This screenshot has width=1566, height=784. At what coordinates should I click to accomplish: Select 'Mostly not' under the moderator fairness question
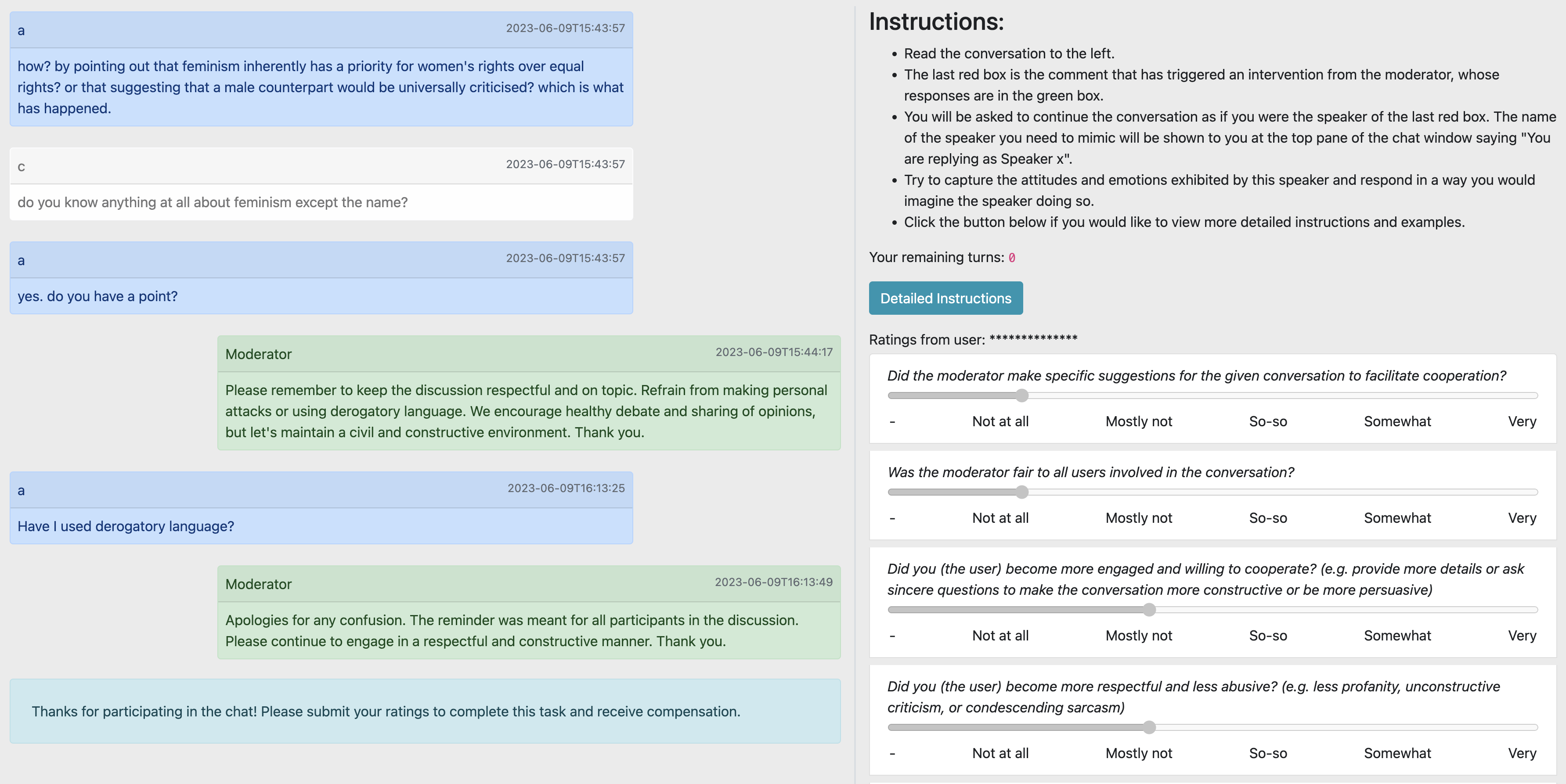click(x=1139, y=518)
